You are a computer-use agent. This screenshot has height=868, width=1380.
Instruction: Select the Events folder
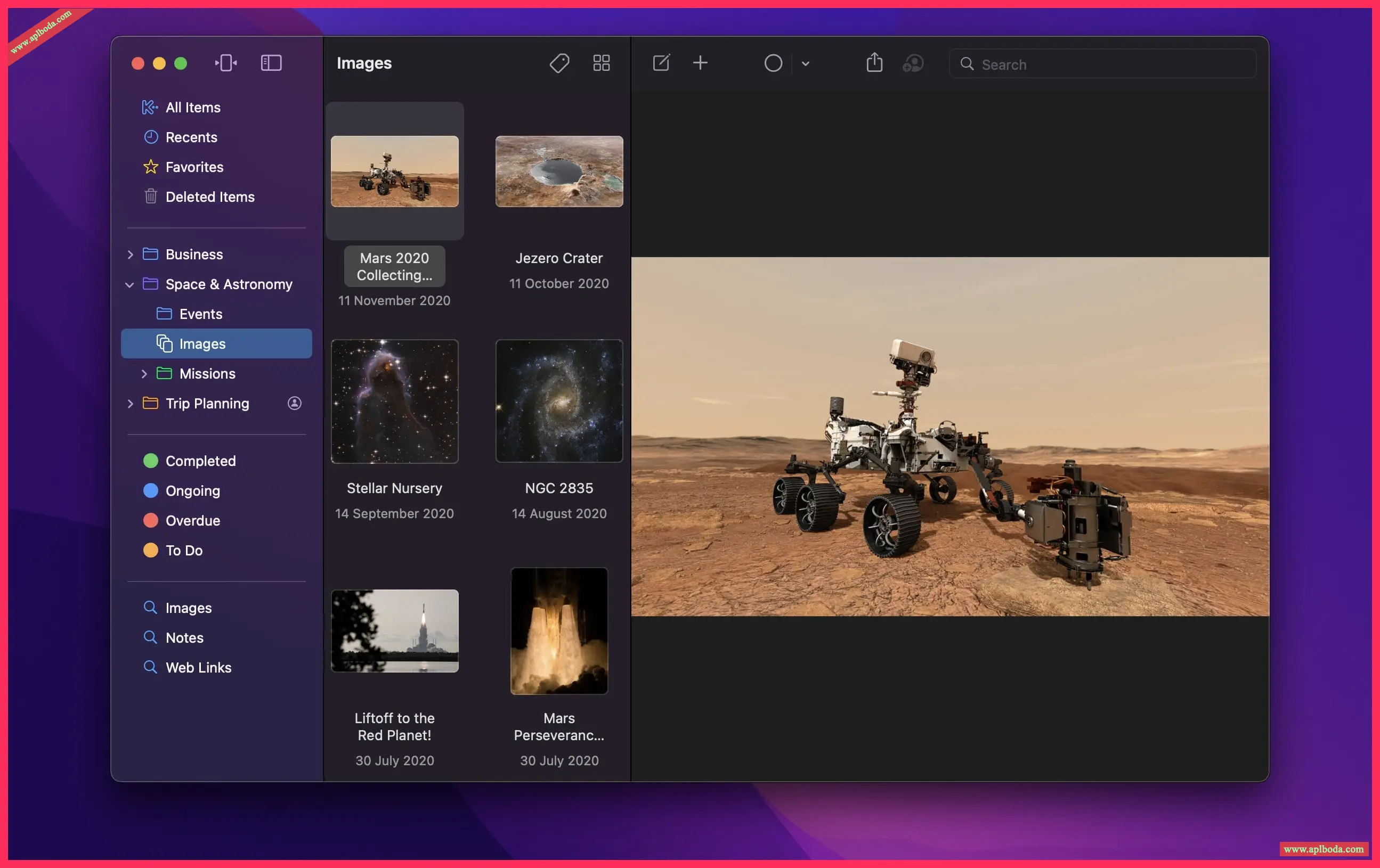200,314
